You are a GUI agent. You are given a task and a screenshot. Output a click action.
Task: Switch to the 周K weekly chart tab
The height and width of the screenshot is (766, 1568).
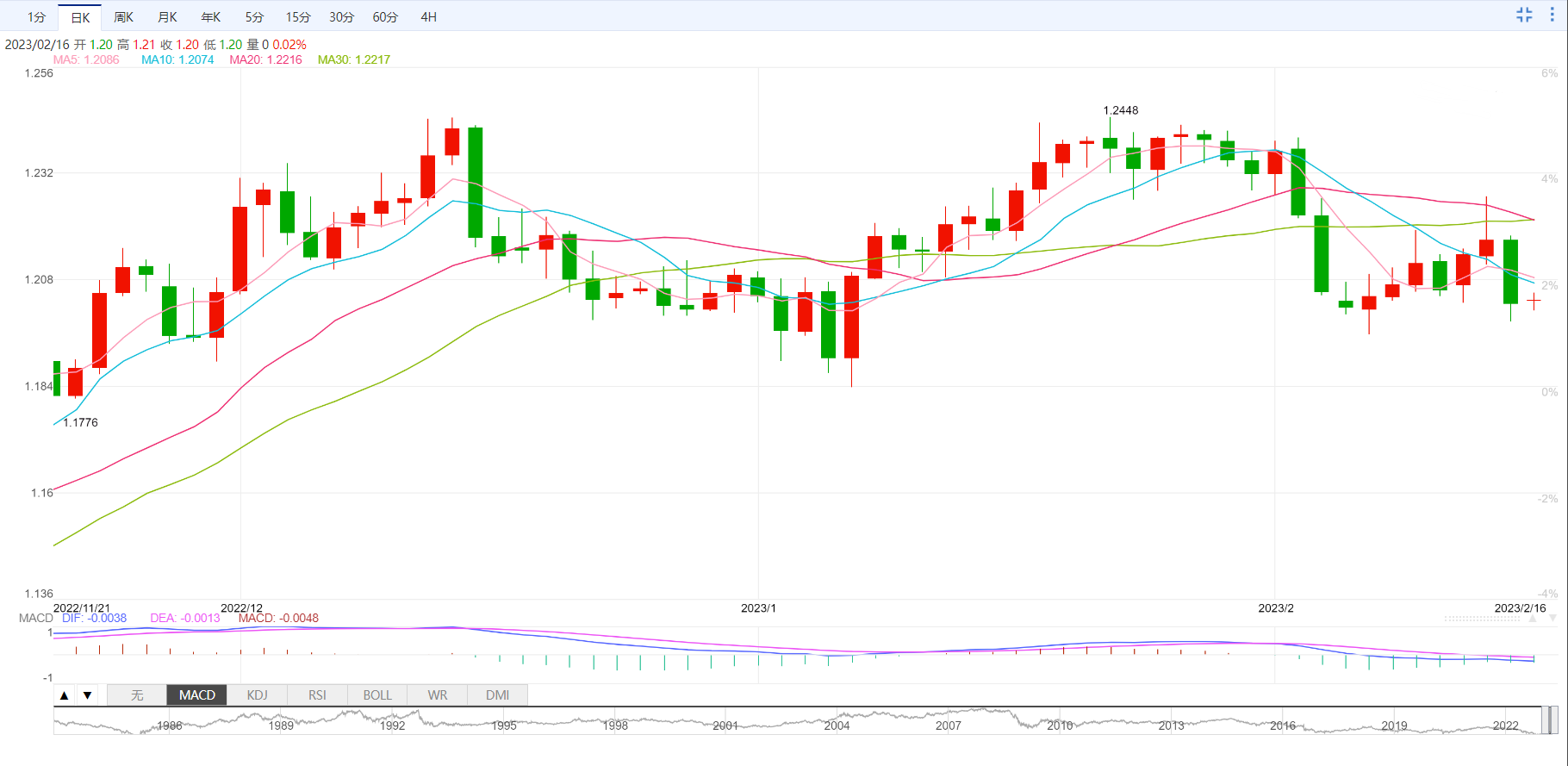tap(124, 17)
